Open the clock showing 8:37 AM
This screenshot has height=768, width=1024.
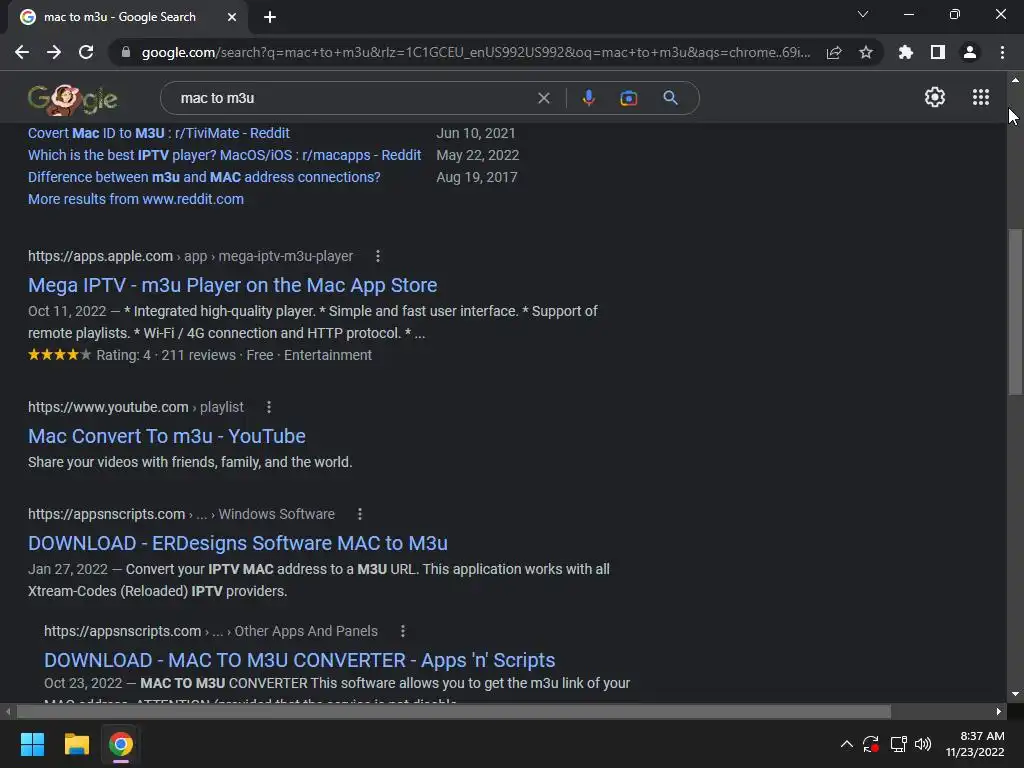pos(975,744)
